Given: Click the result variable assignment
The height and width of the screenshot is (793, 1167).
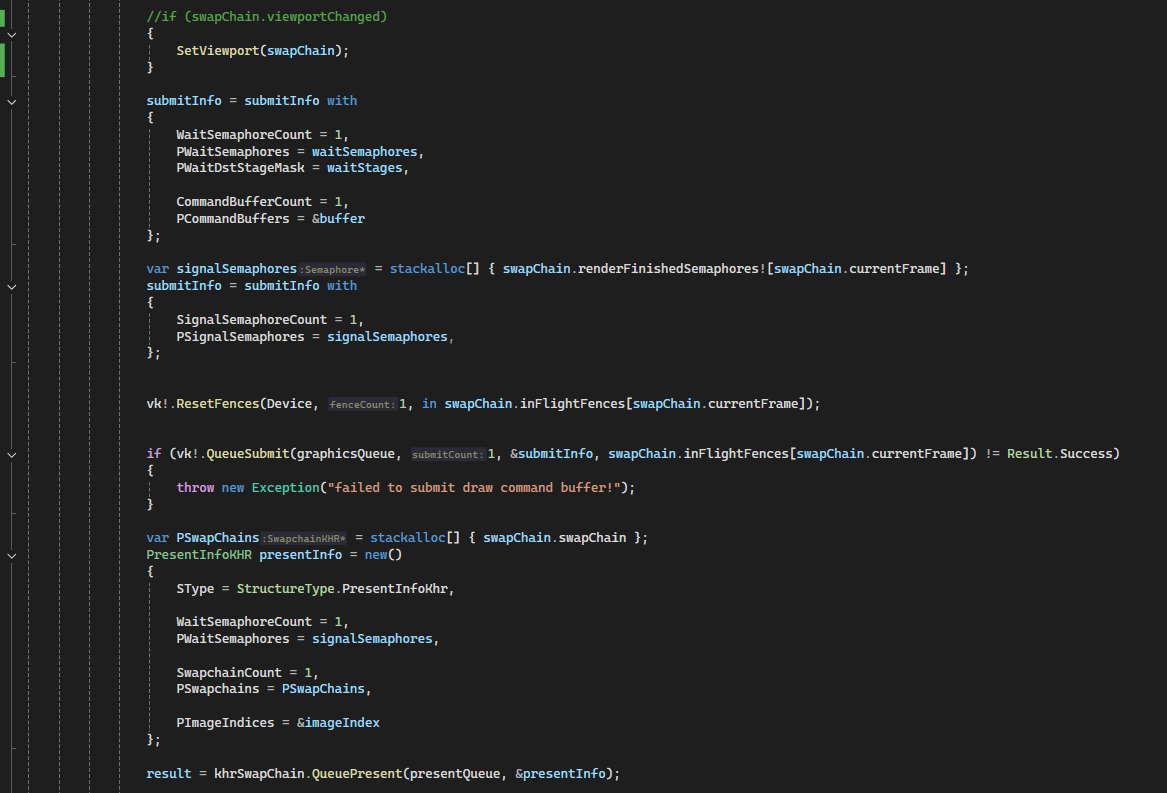Looking at the screenshot, I should pos(168,774).
